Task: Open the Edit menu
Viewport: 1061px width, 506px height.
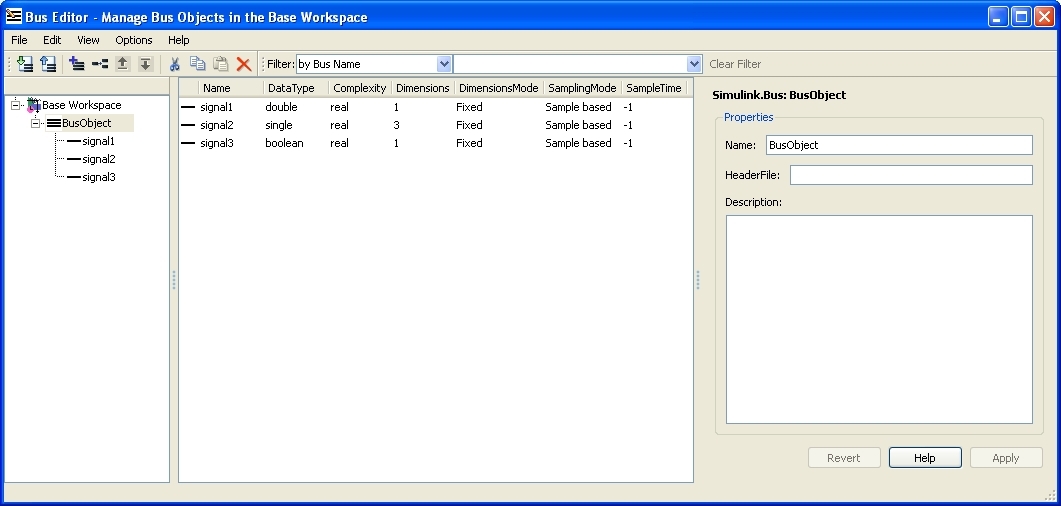Action: click(x=52, y=40)
